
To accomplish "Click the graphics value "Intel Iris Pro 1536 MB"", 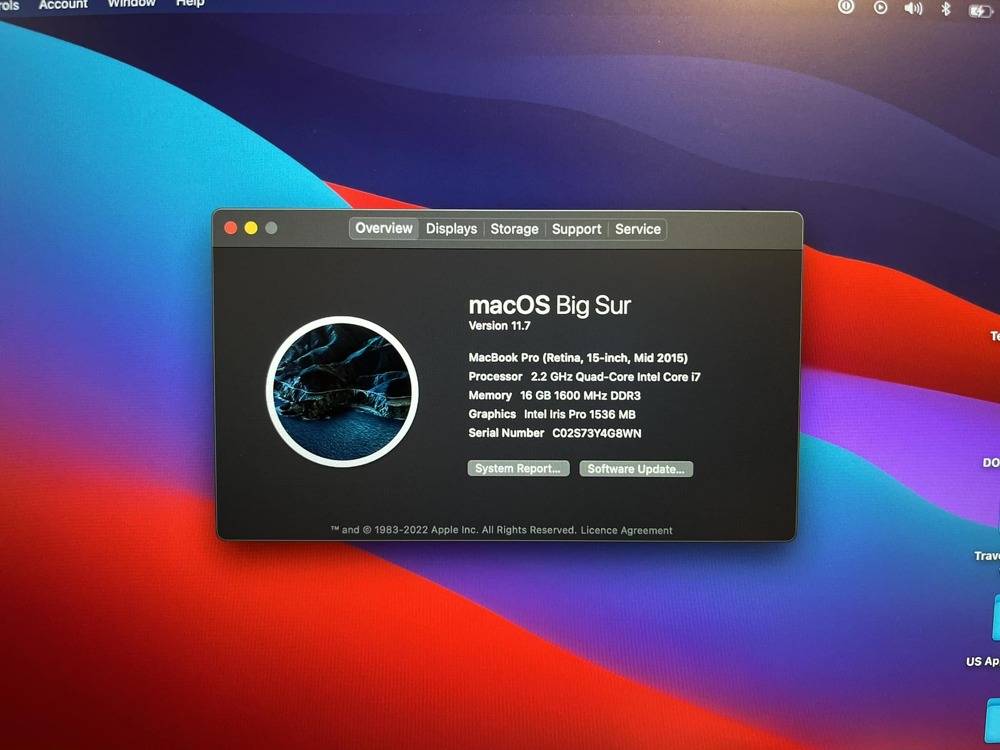I will pyautogui.click(x=580, y=415).
